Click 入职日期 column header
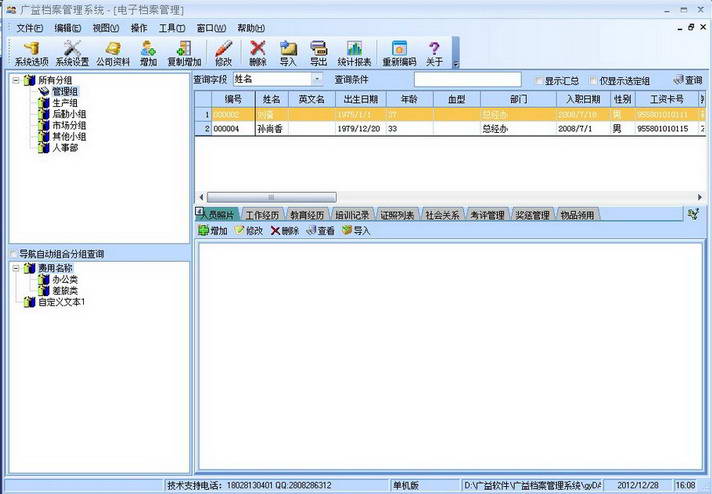 (583, 99)
